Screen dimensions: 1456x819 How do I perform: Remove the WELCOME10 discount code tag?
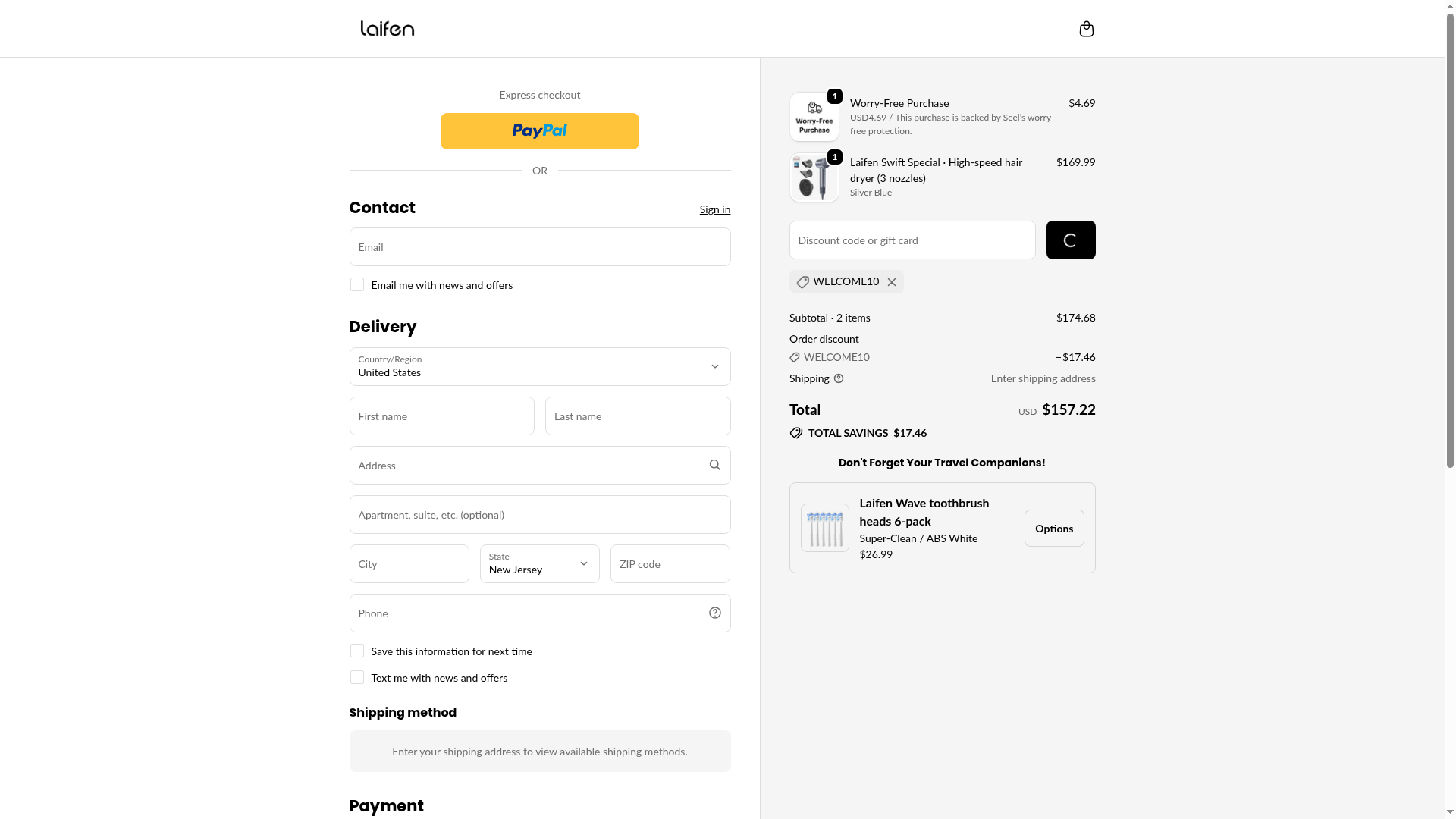coord(892,282)
